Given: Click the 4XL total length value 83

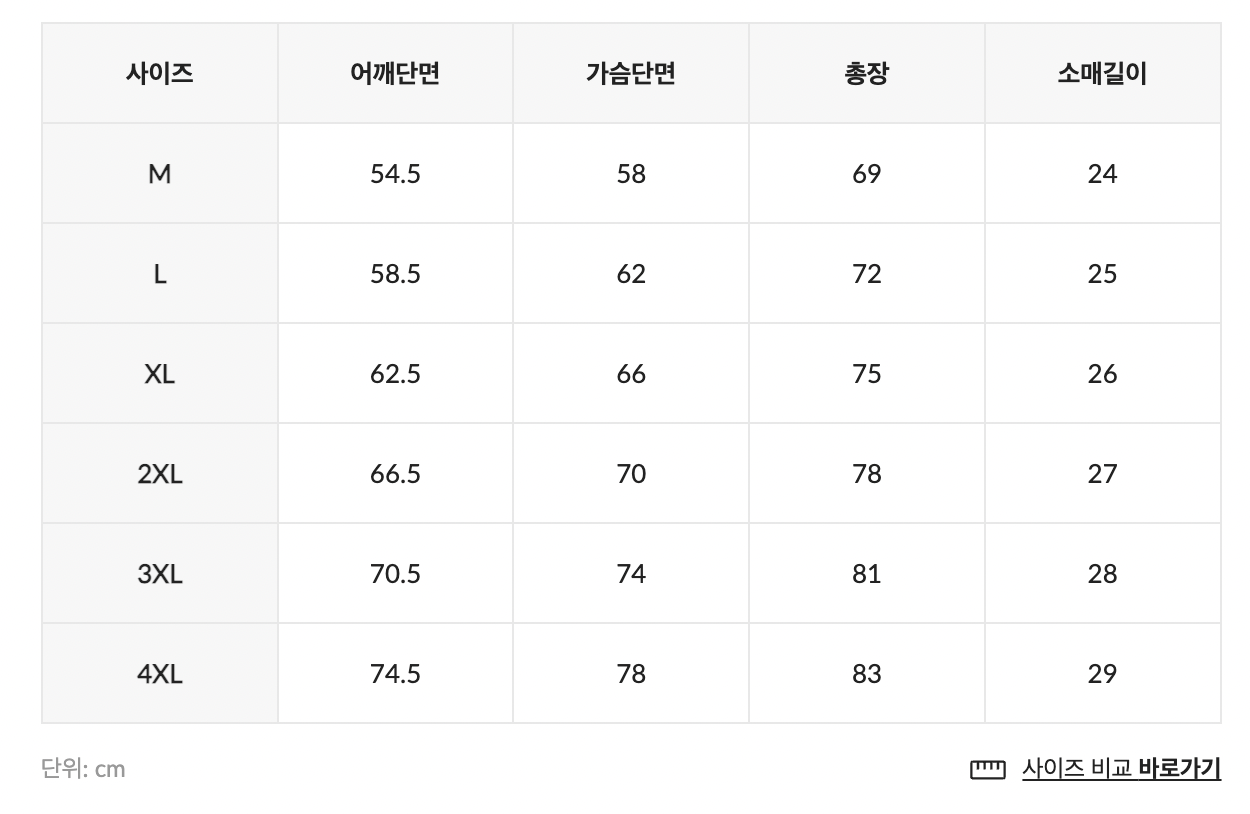Looking at the screenshot, I should (866, 674).
